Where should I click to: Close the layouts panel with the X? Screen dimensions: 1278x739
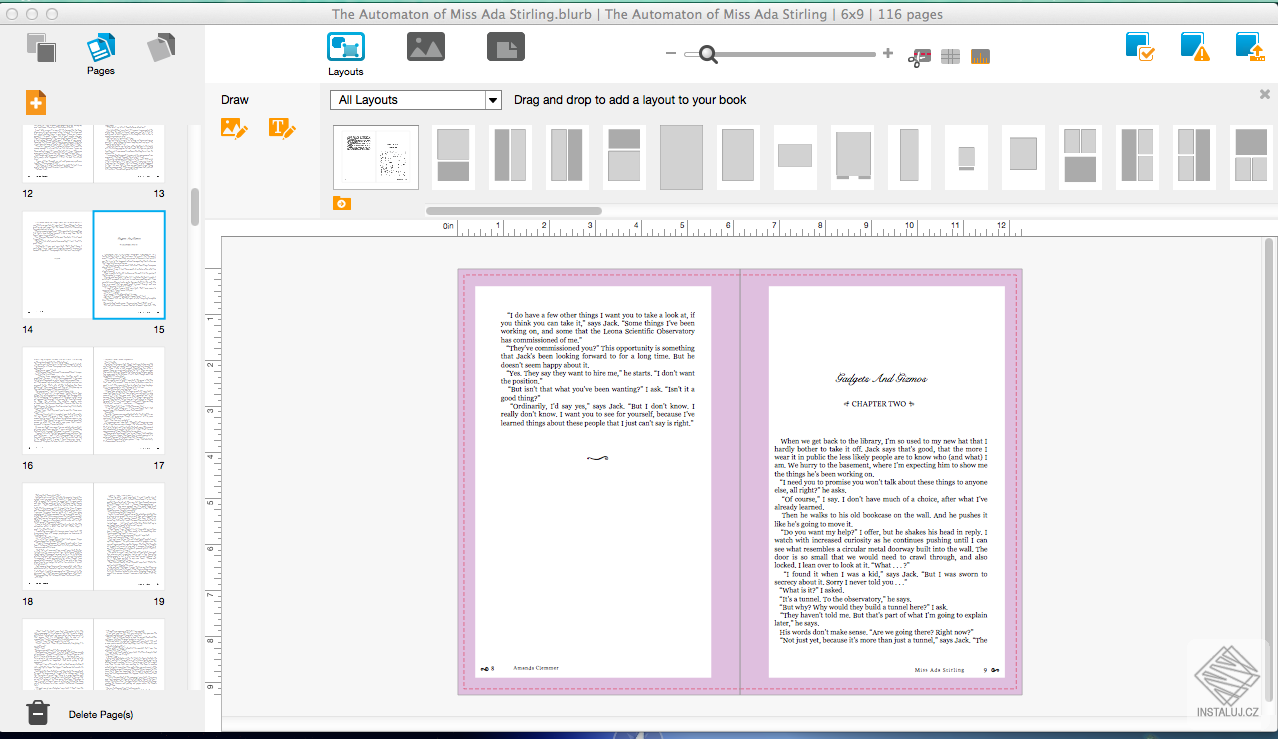(x=1265, y=94)
